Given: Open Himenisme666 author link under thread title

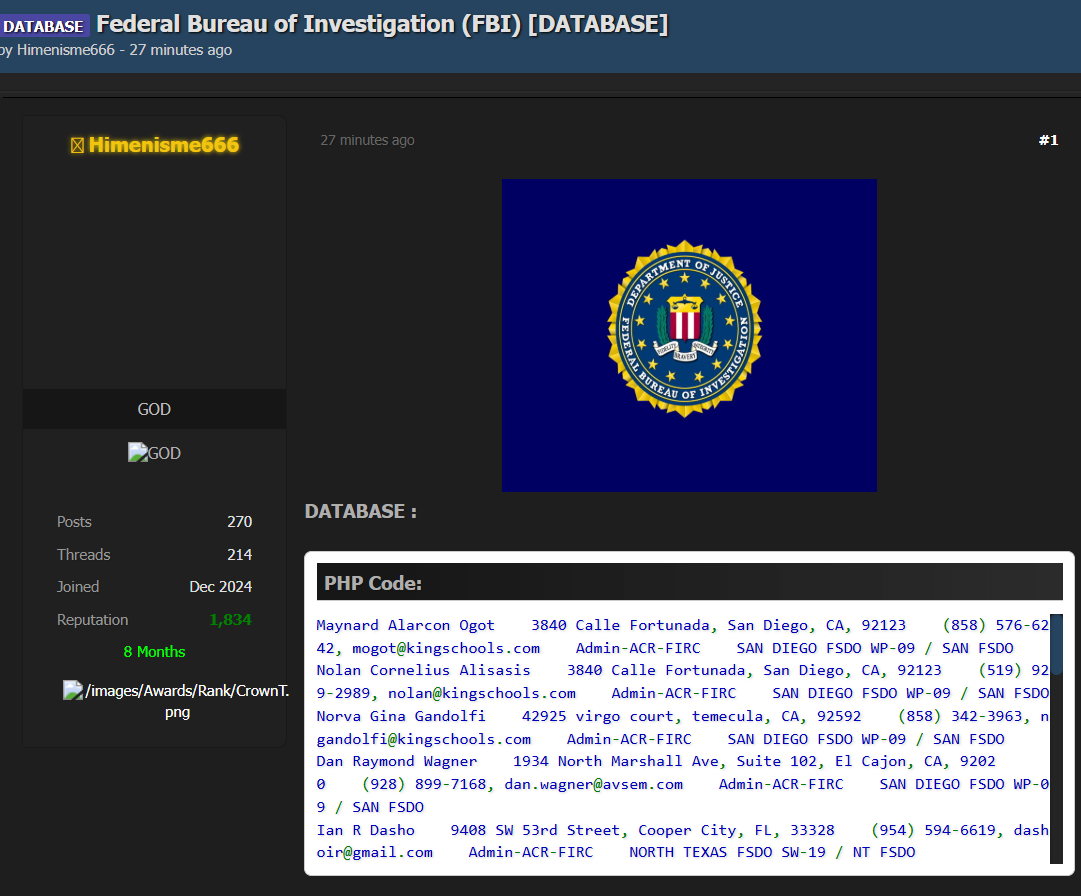Looking at the screenshot, I should pyautogui.click(x=65, y=50).
